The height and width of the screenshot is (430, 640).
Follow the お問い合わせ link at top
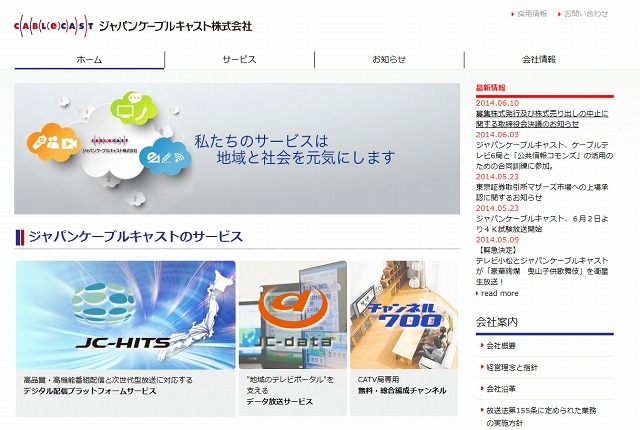(586, 14)
